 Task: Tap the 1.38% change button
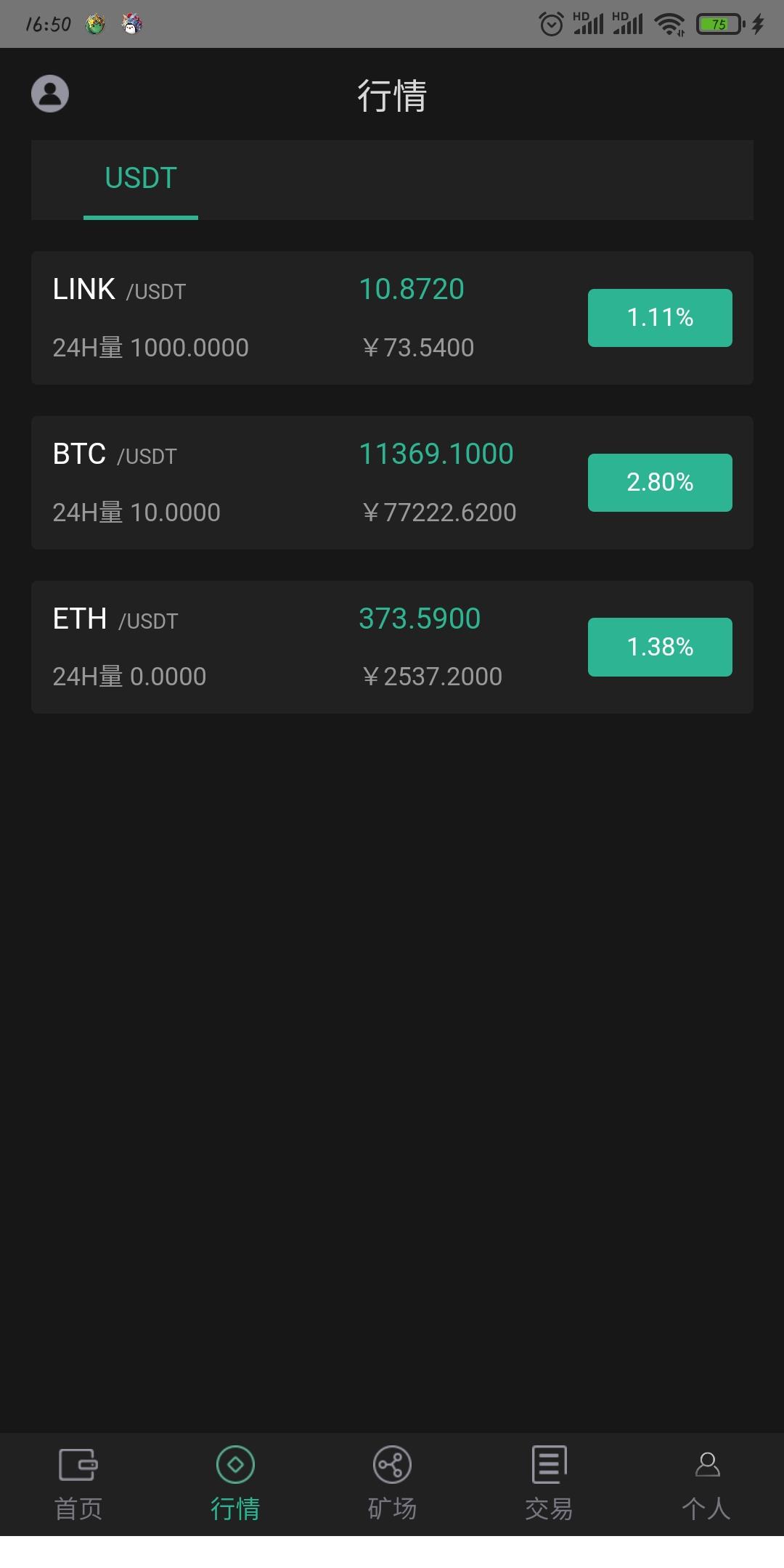pyautogui.click(x=660, y=647)
